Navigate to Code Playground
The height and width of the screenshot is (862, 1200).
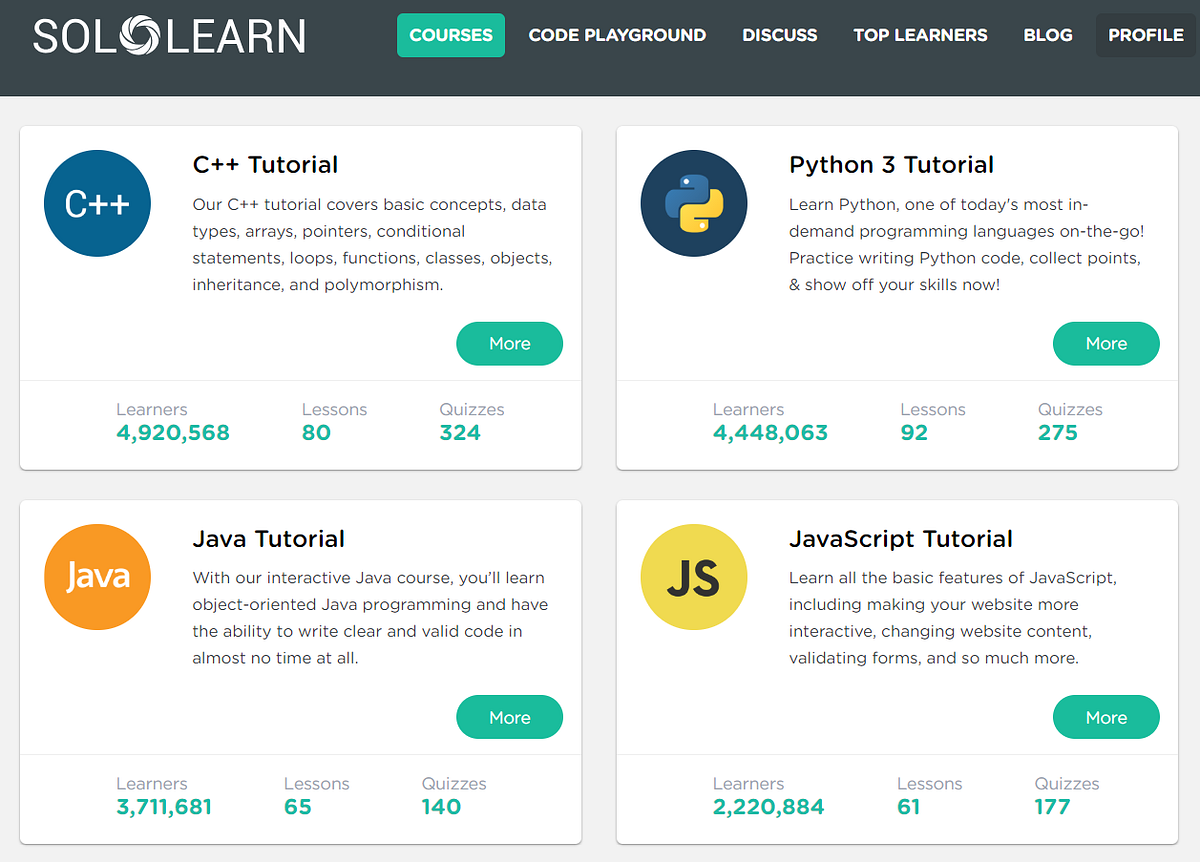coord(617,35)
